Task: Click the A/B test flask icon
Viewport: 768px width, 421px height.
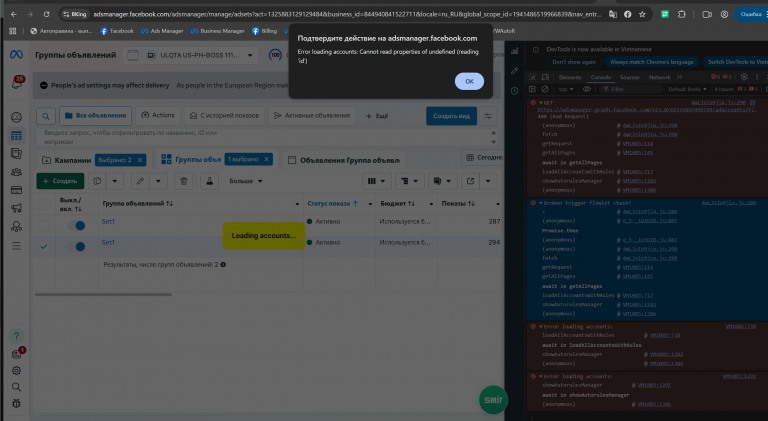Action: [209, 181]
